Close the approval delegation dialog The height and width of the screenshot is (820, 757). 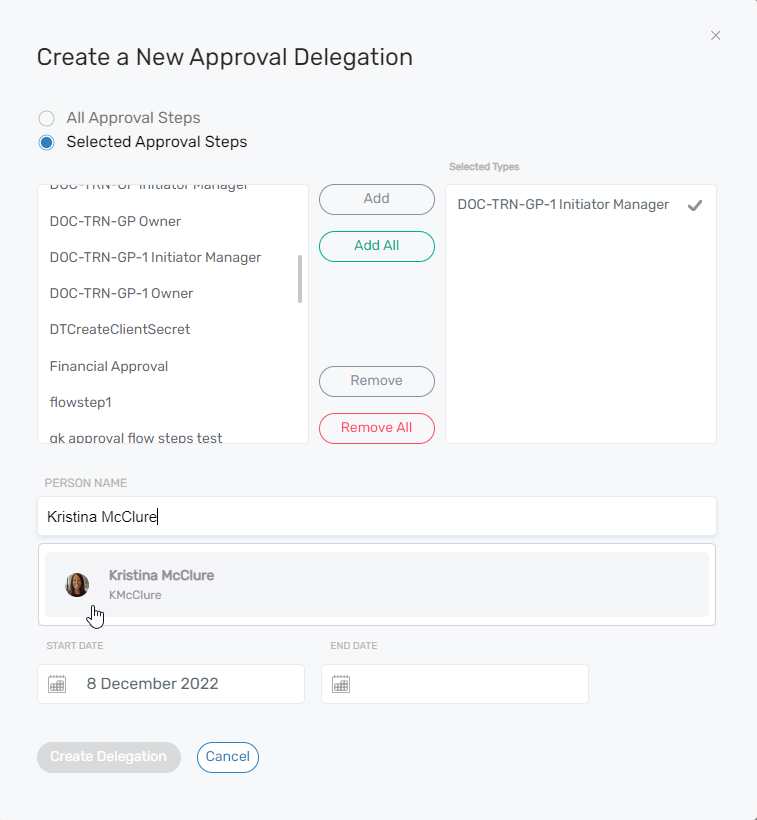point(715,36)
